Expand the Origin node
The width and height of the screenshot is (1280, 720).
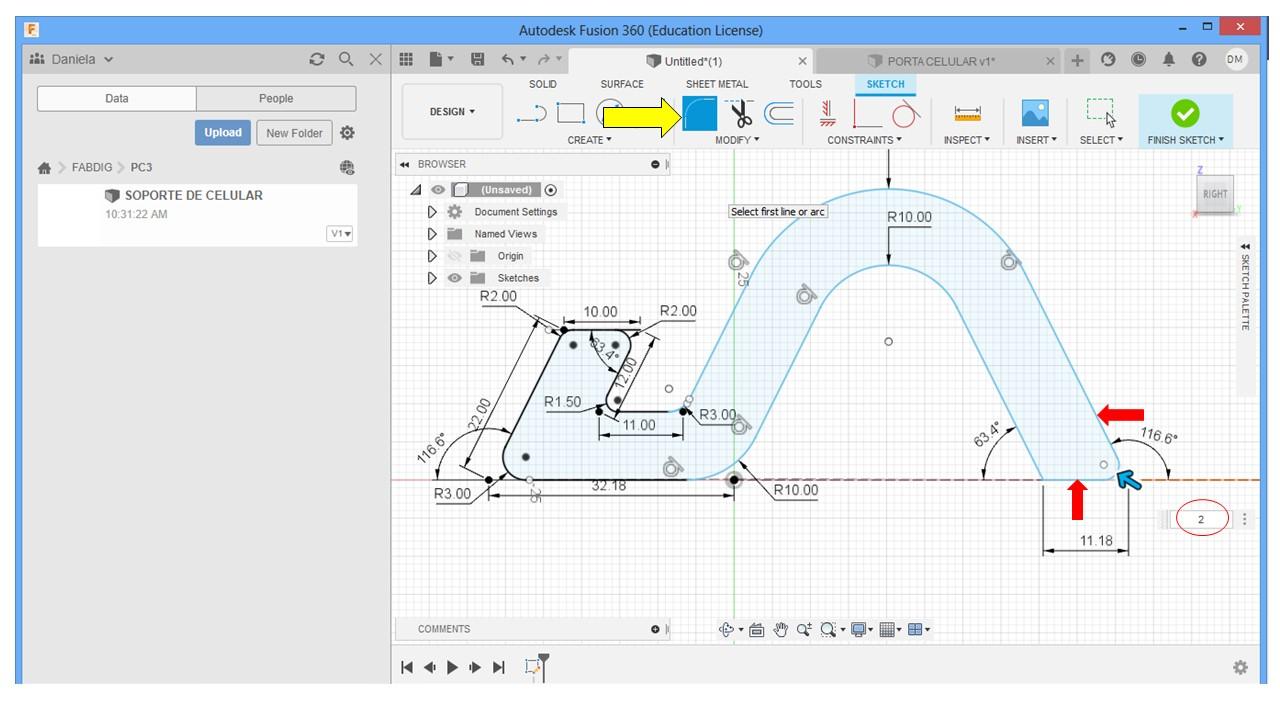pyautogui.click(x=432, y=256)
